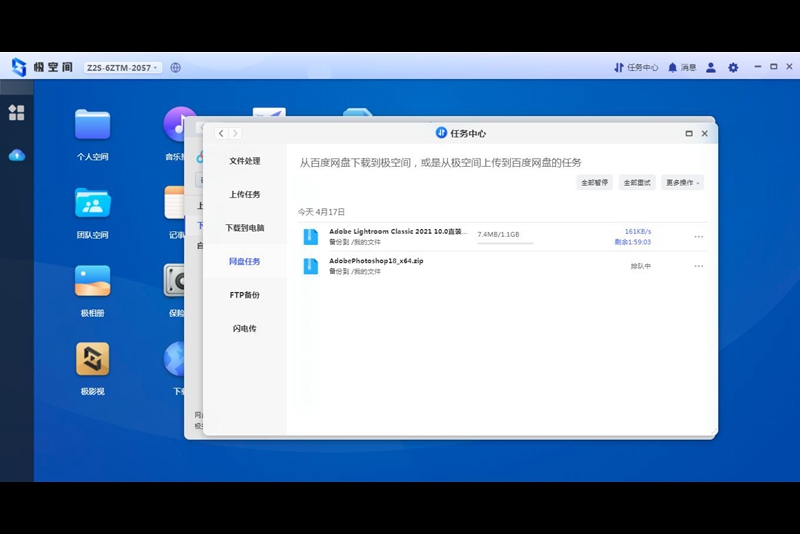This screenshot has width=800, height=534.
Task: Click the user account icon in top bar
Action: (x=711, y=67)
